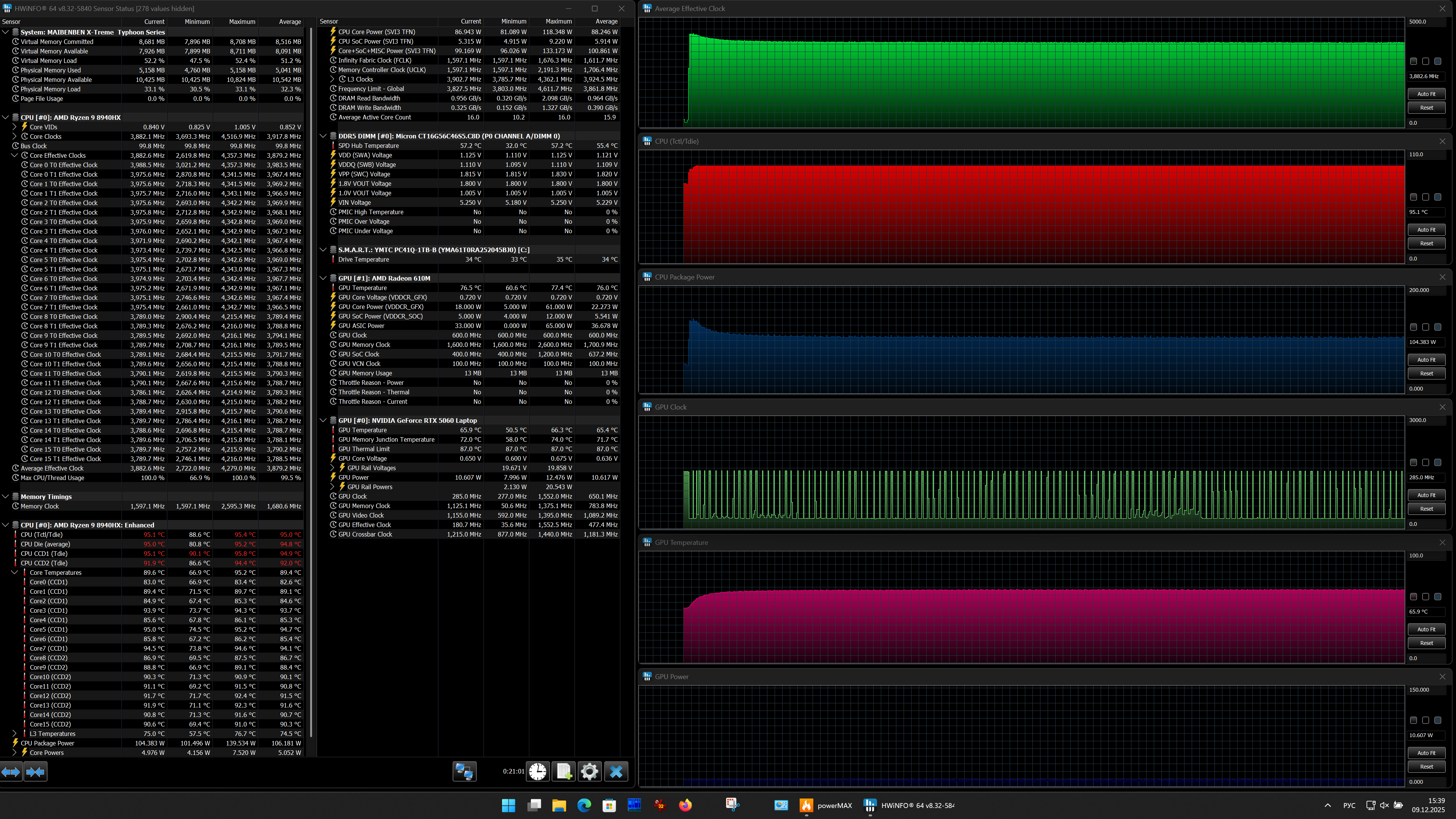Screen dimensions: 1456x819
Task: Click the shrink columns arrows button
Action: [x=35, y=772]
